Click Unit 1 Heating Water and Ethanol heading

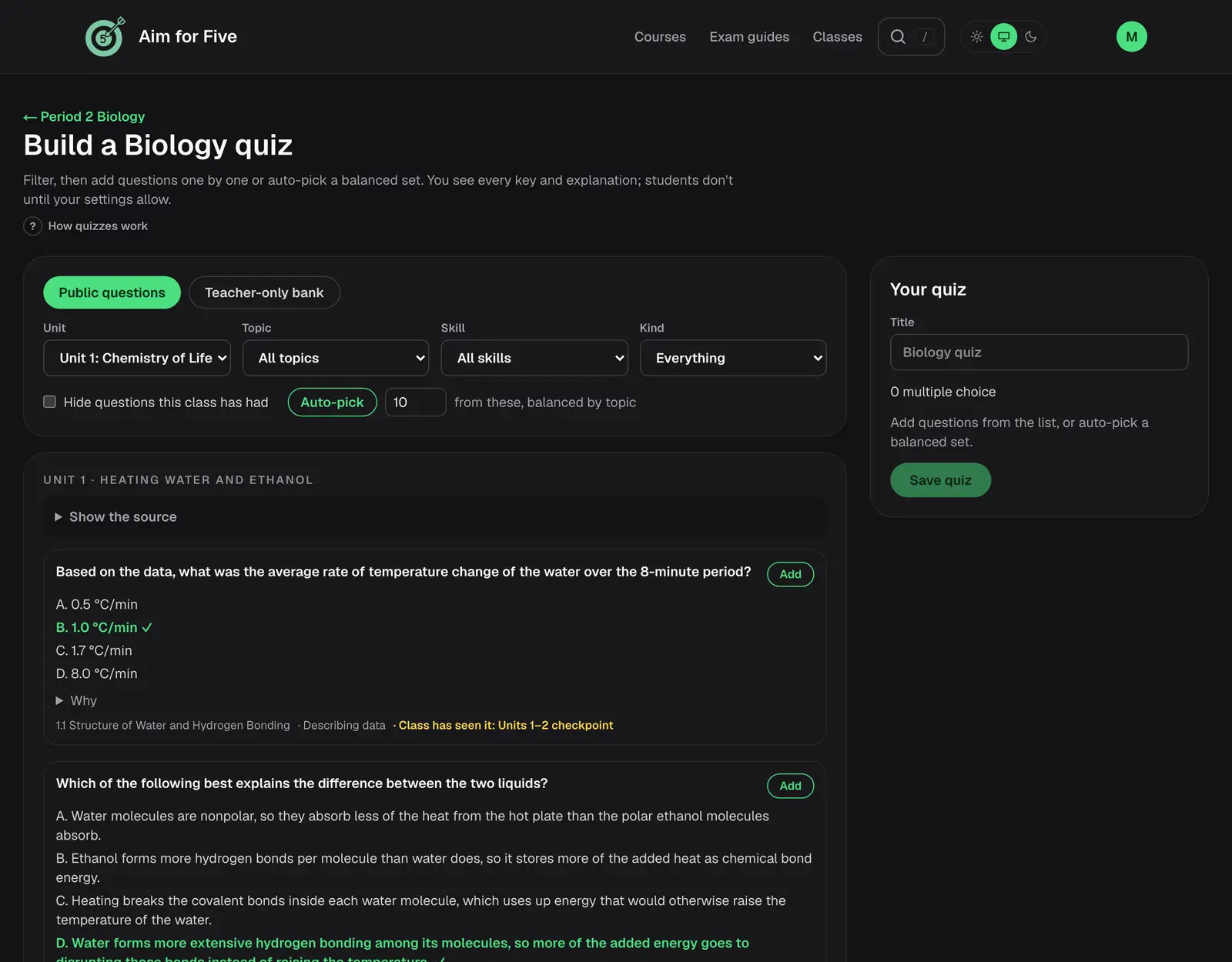pos(178,480)
